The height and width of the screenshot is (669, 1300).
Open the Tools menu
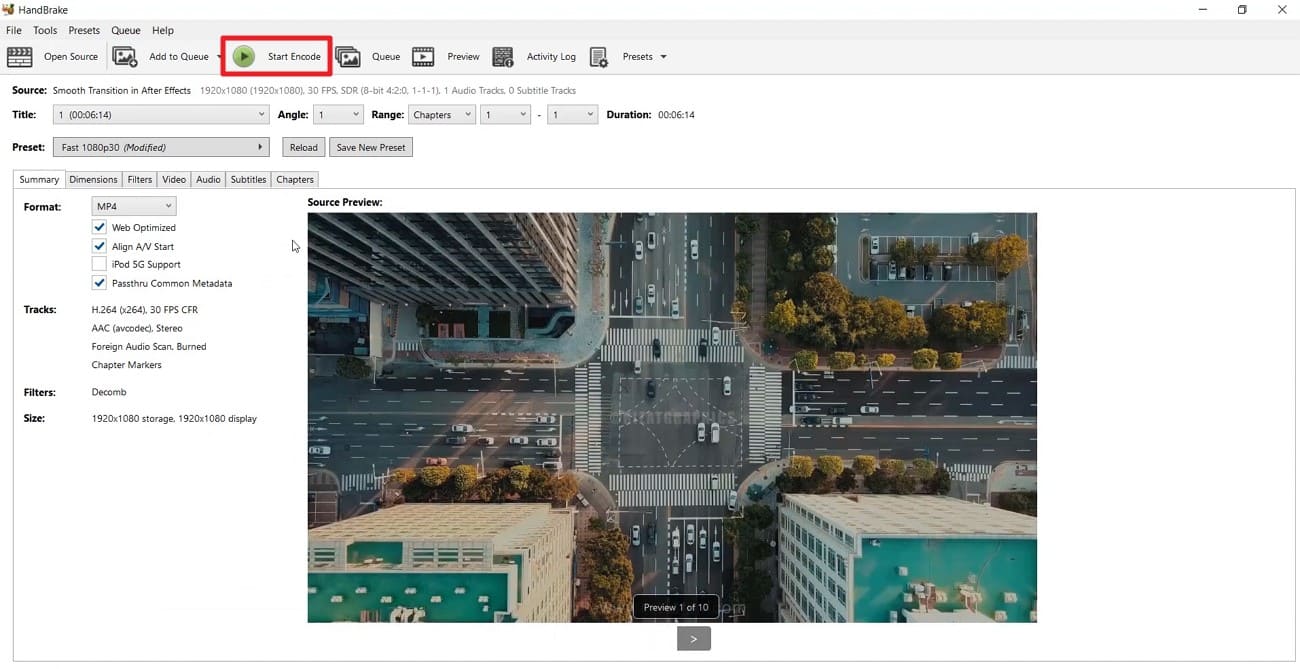(x=45, y=30)
